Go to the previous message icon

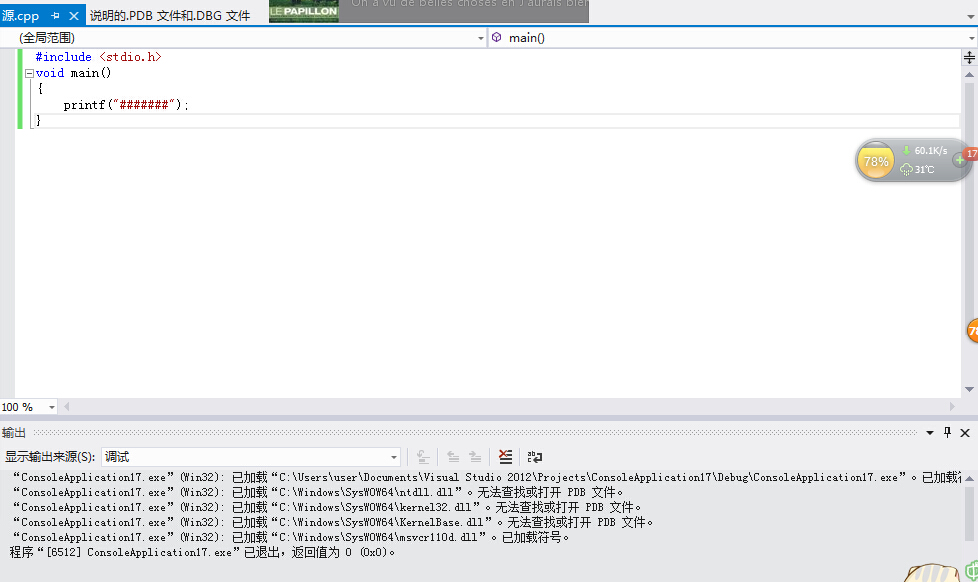point(453,457)
